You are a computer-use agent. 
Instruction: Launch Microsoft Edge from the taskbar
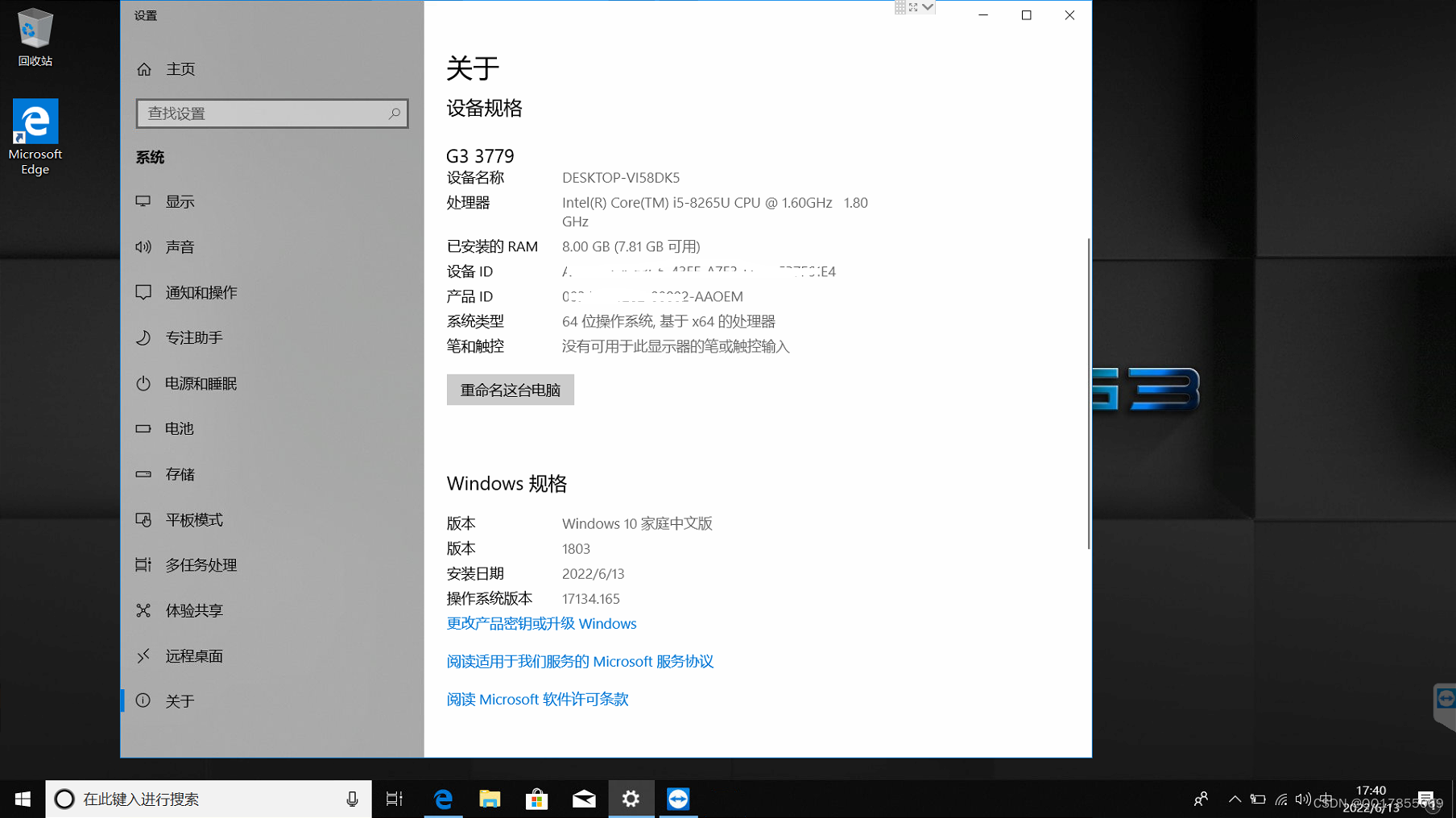tap(443, 798)
